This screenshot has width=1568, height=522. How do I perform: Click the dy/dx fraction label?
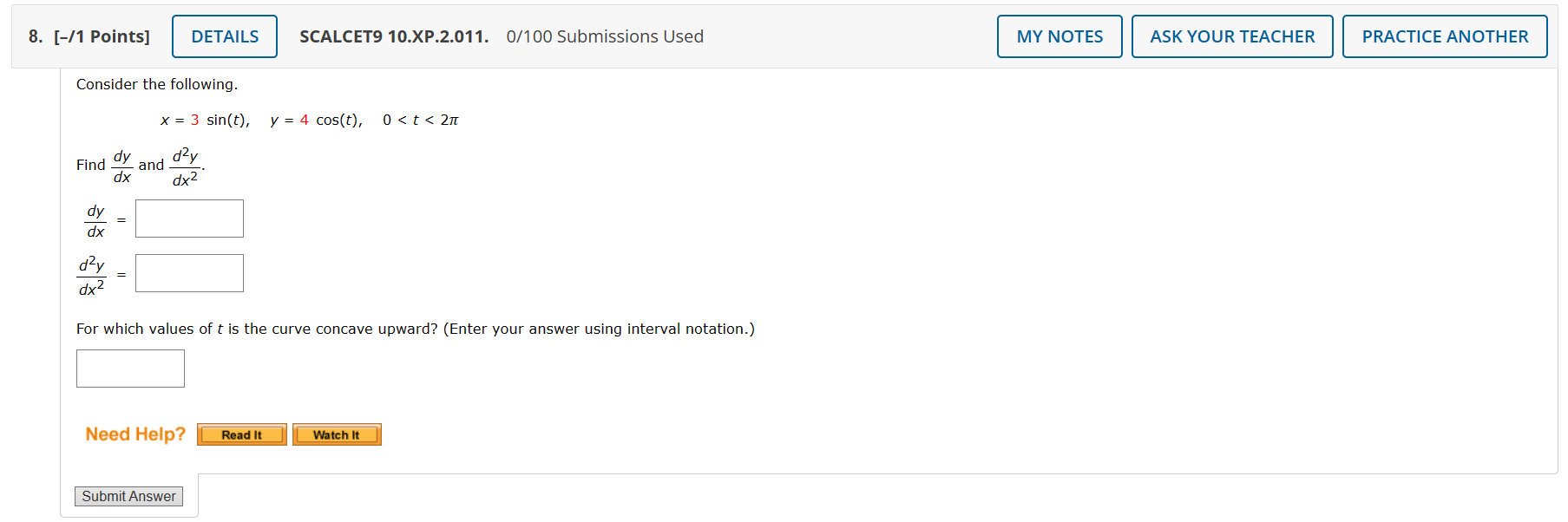pos(95,219)
